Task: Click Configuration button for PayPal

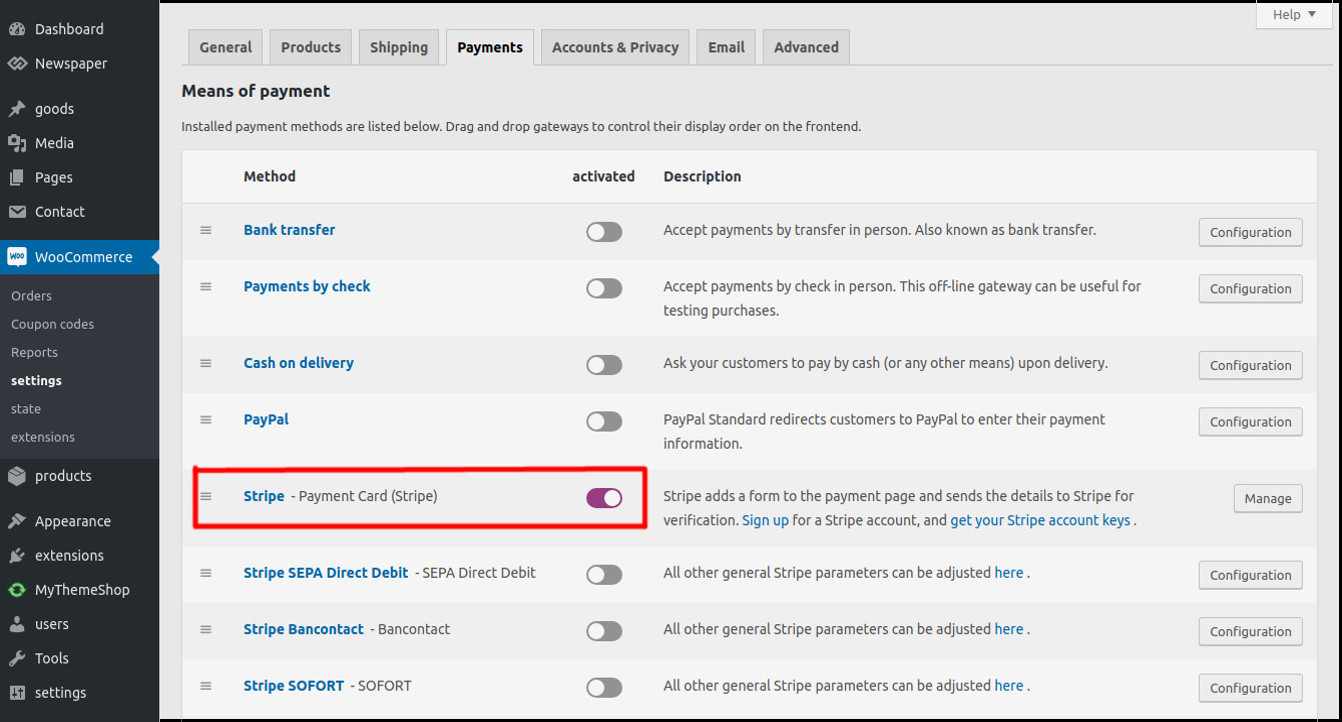Action: click(1250, 421)
